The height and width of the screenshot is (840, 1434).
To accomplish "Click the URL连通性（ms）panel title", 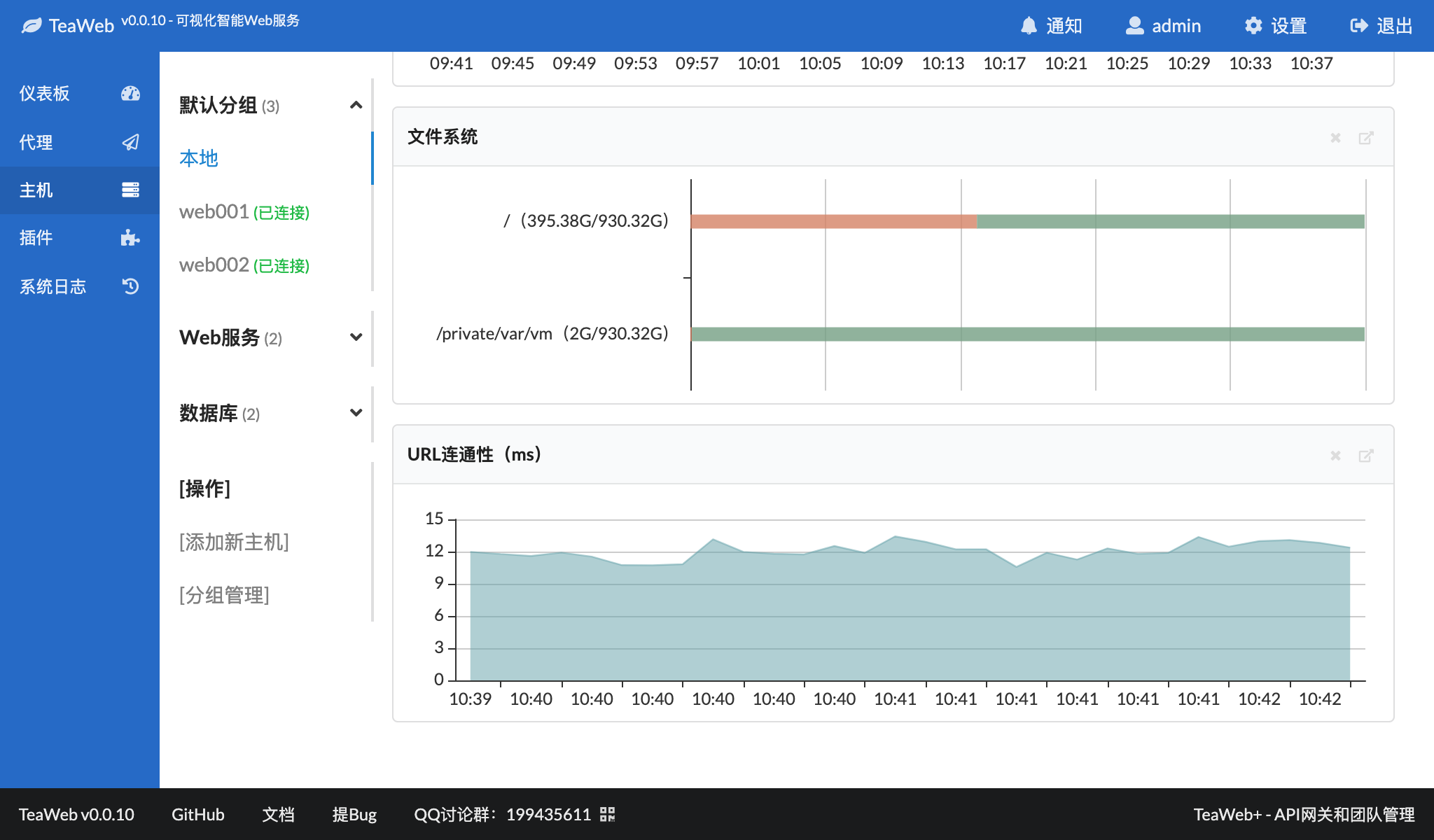I will 475,454.
